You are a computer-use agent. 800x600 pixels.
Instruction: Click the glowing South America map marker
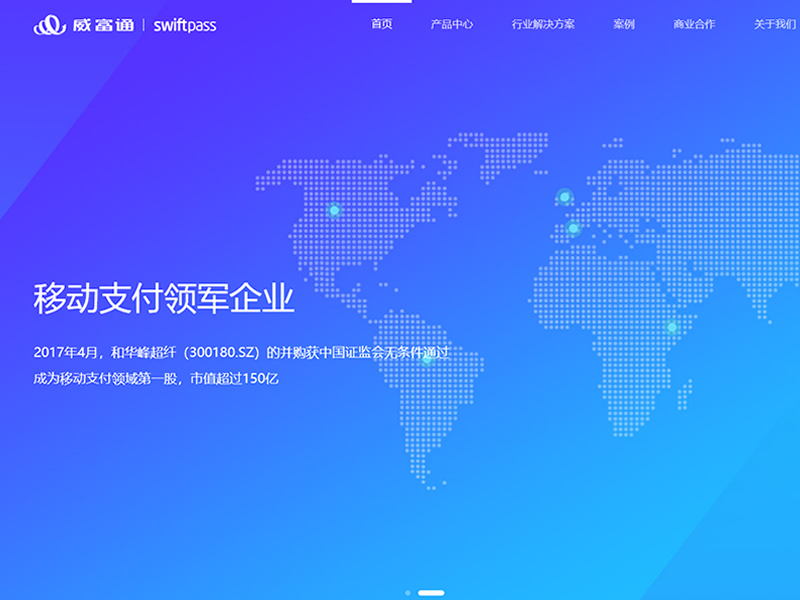click(x=427, y=359)
